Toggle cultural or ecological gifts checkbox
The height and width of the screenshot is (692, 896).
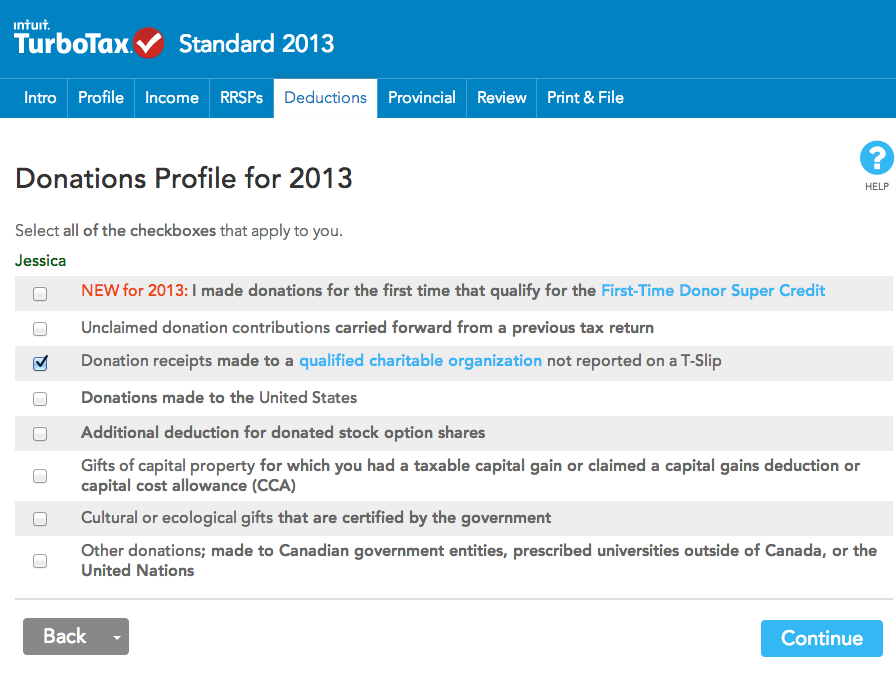click(40, 519)
